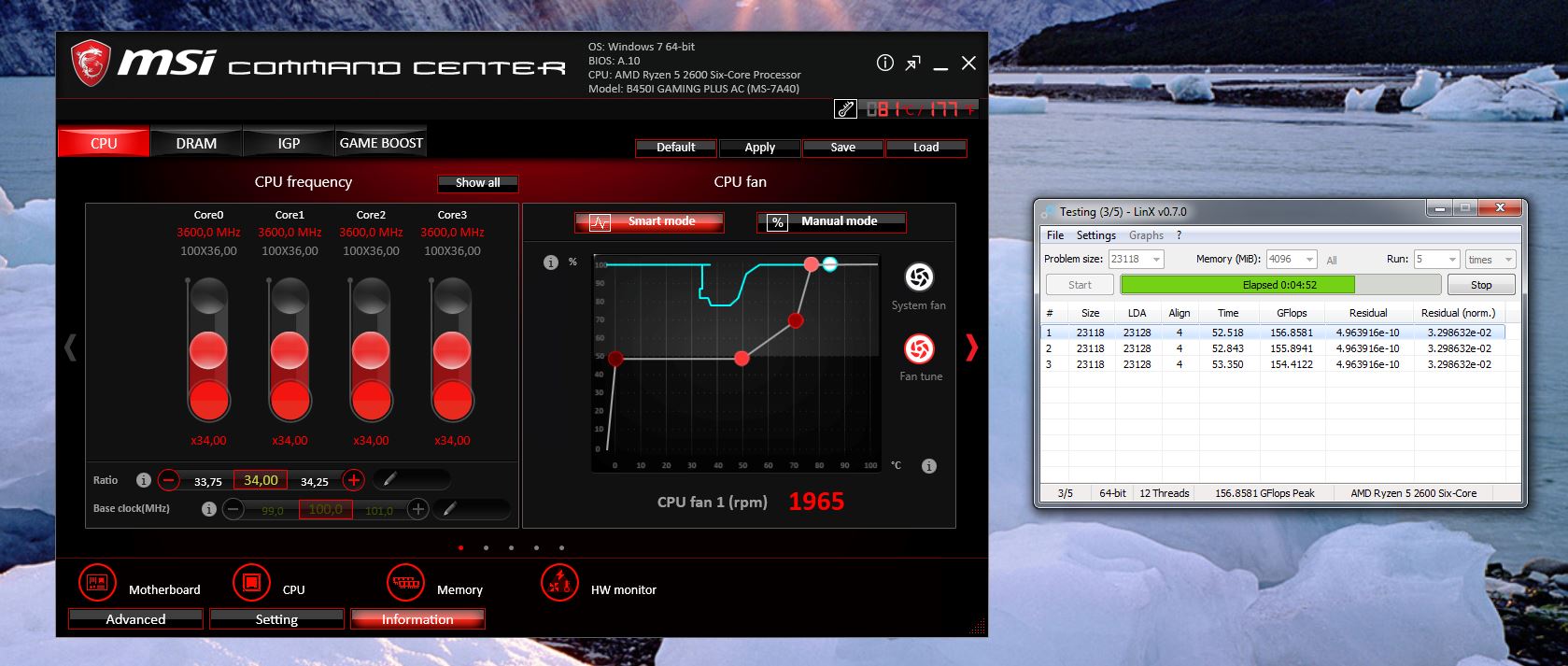Click the Core0 ratio slider knob
This screenshot has width=1568, height=666.
click(208, 352)
